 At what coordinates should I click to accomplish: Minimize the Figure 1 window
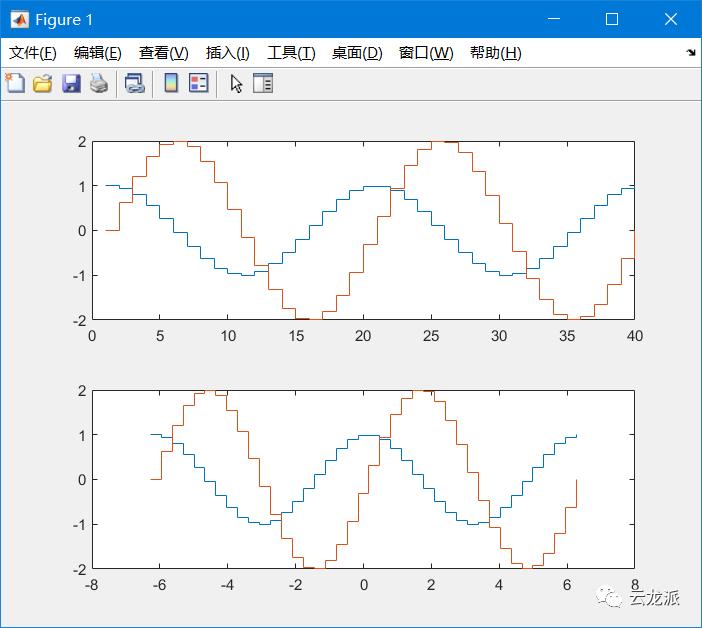[x=554, y=19]
